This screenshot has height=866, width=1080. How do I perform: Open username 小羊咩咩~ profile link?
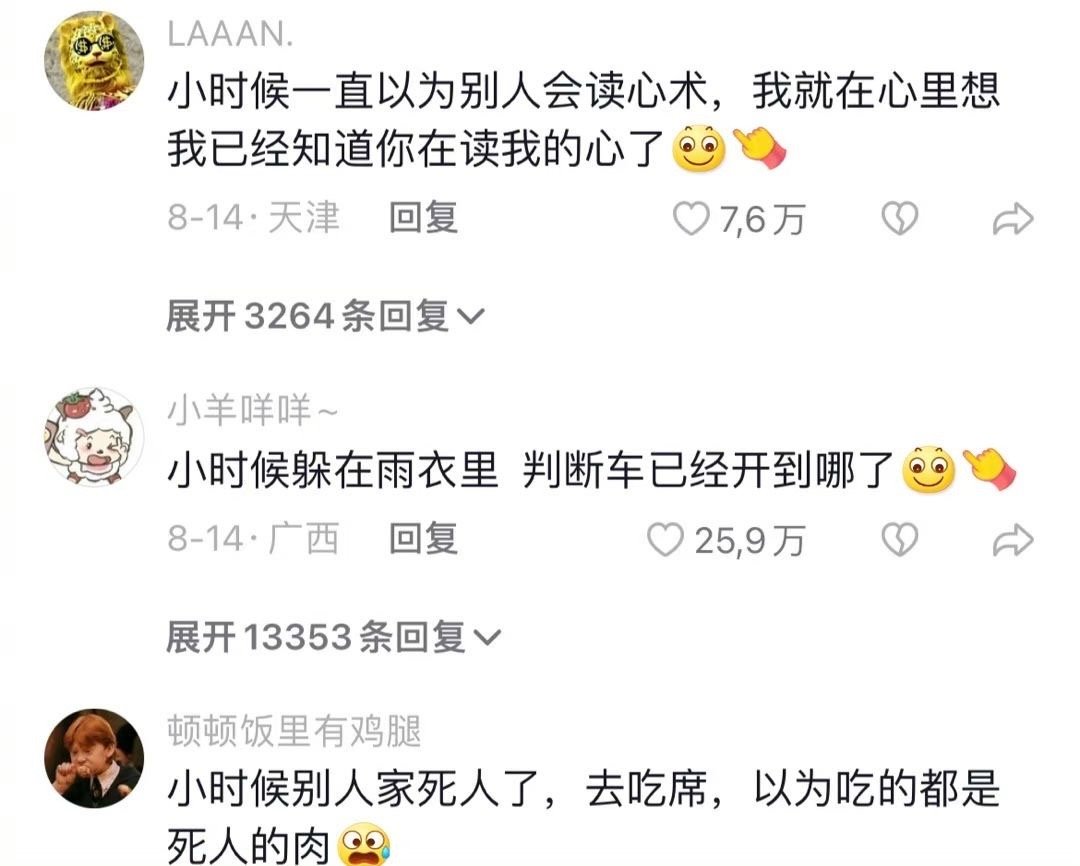coord(253,410)
